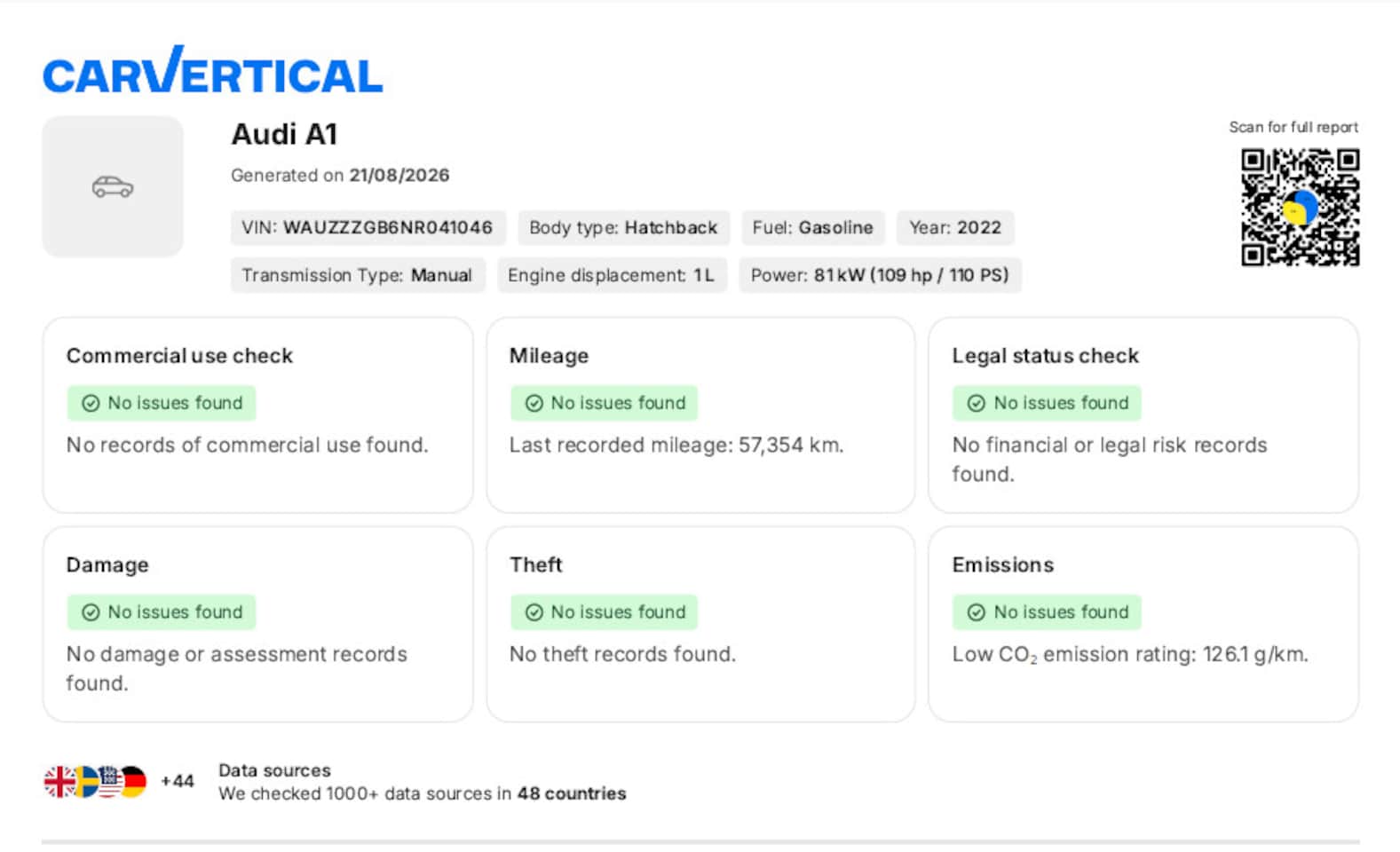Click the UK flag icon
Viewport: 1400px width, 852px height.
(59, 782)
